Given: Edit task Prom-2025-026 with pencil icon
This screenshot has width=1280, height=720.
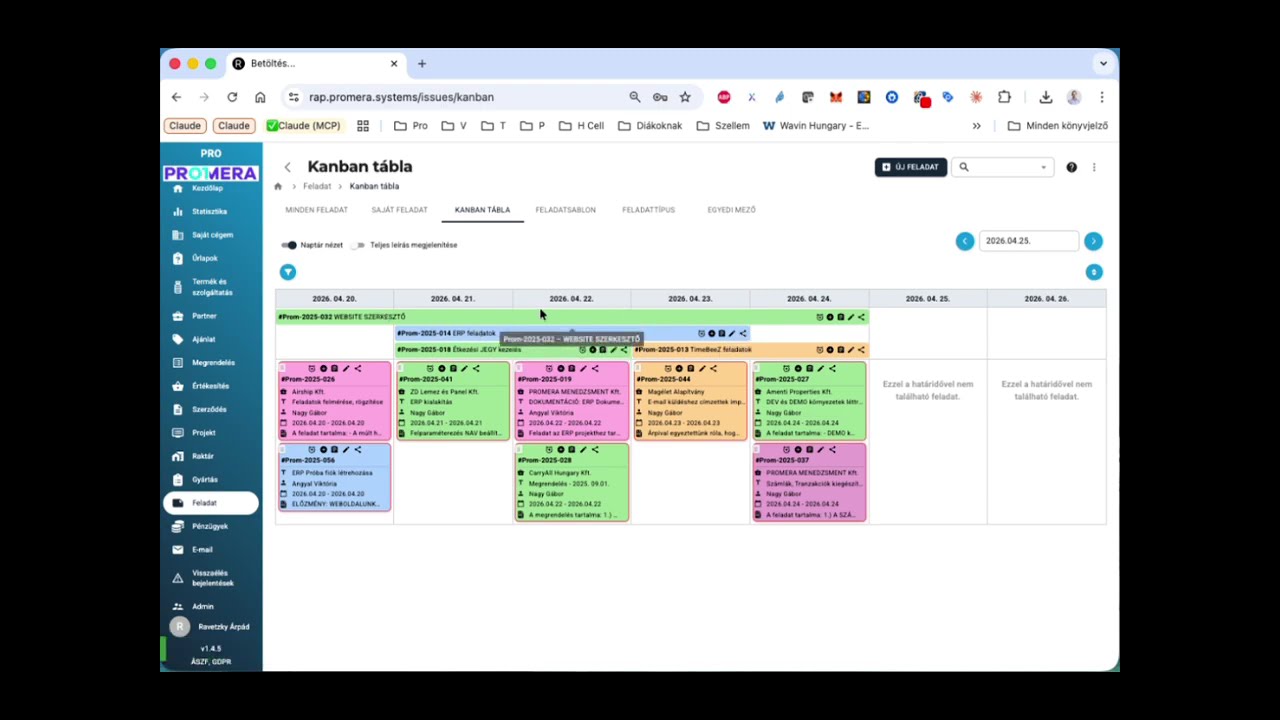Looking at the screenshot, I should tap(346, 369).
